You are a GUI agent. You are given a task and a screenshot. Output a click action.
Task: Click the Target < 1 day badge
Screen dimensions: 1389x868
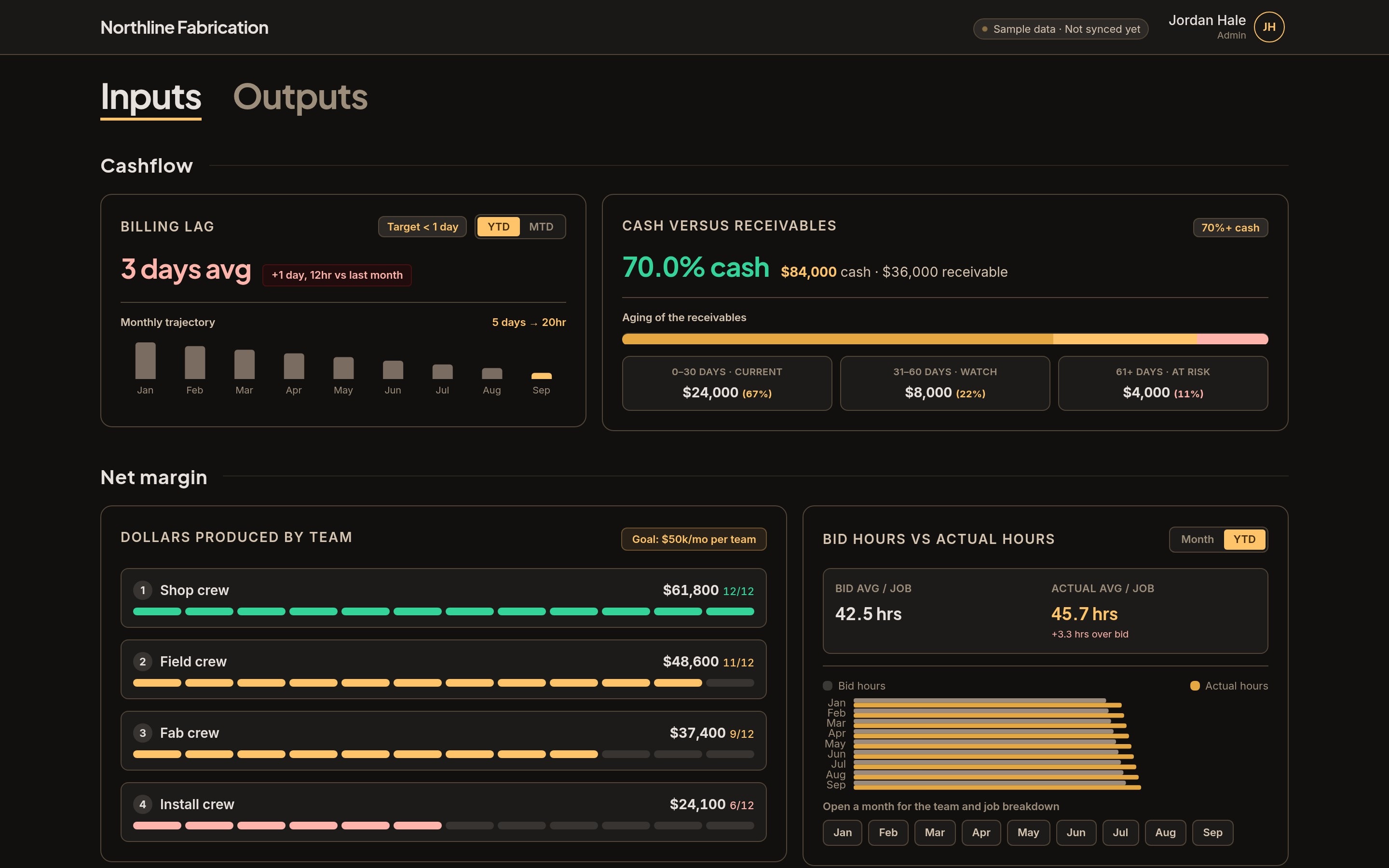point(422,227)
